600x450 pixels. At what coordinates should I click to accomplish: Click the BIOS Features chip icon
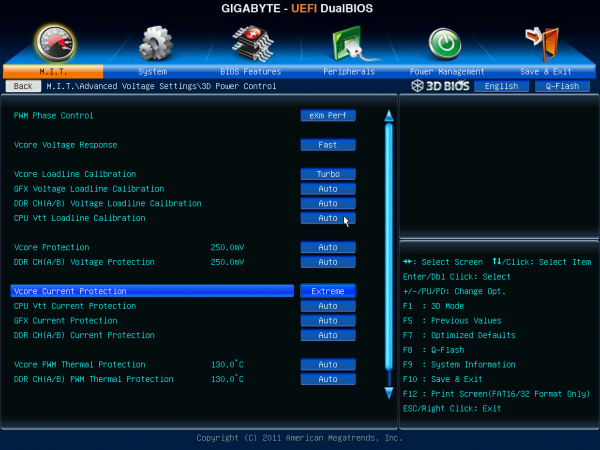click(x=253, y=43)
